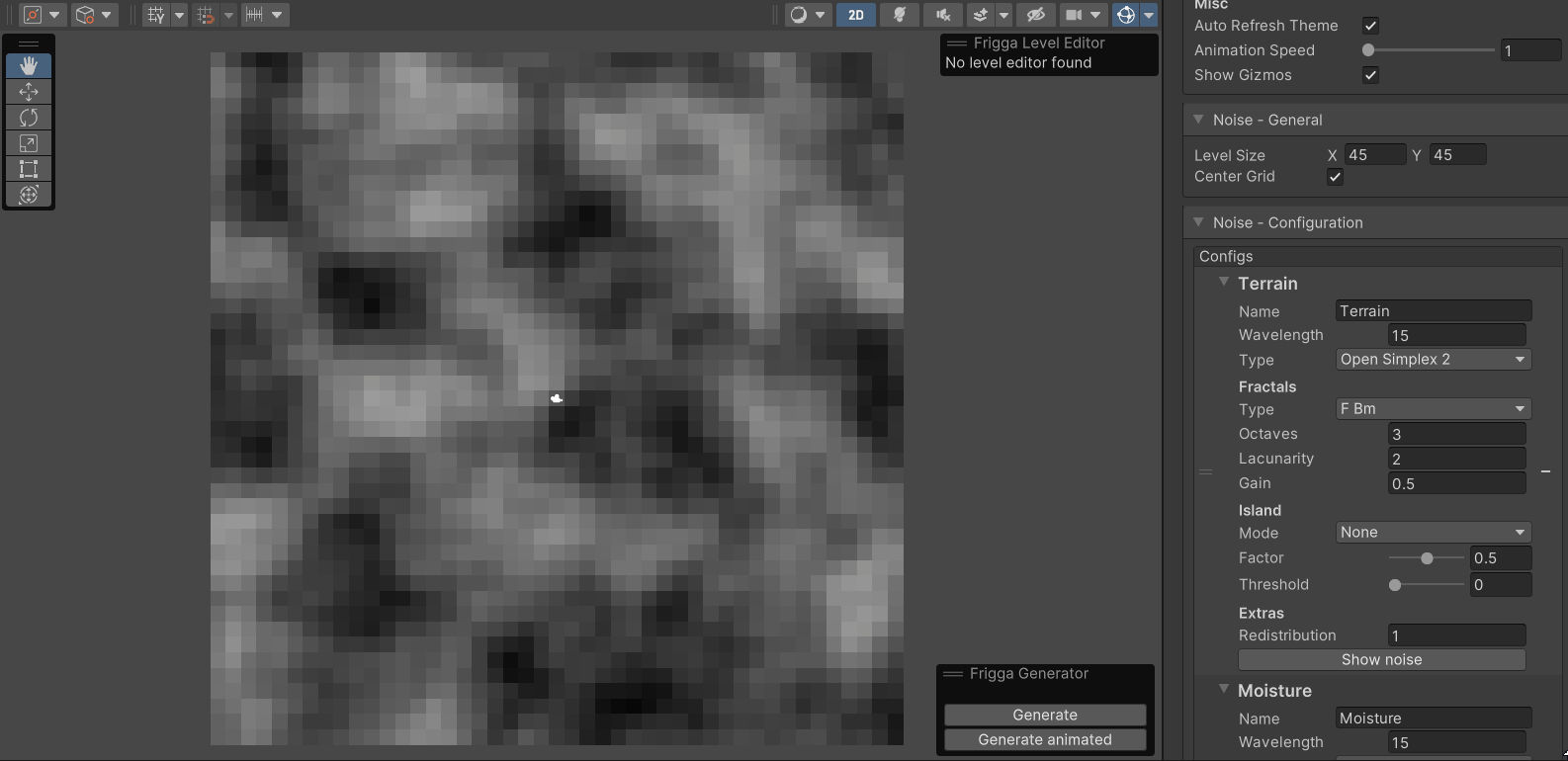Click the Generate button
This screenshot has width=1568, height=761.
[x=1045, y=715]
